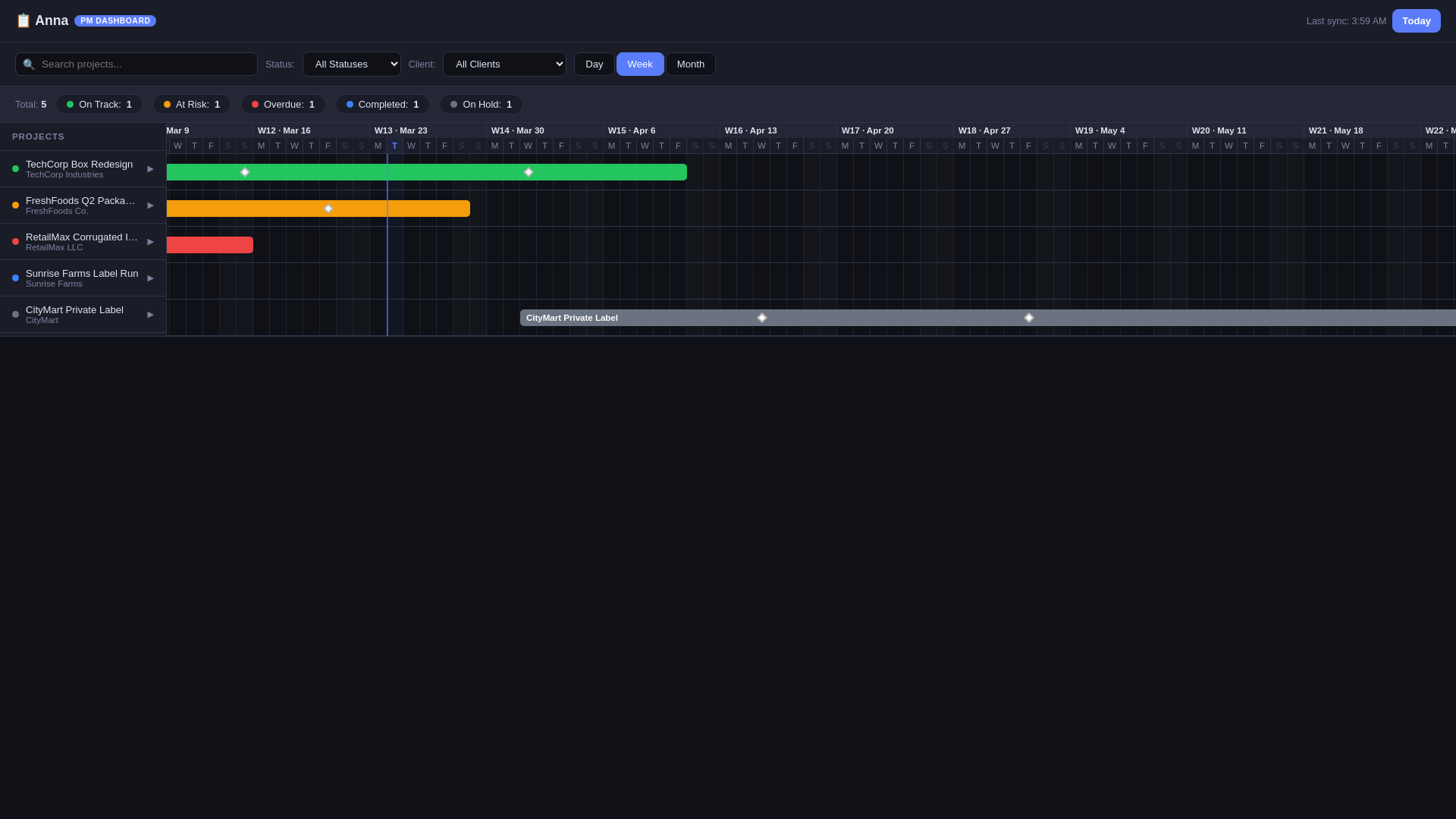Click the W16 · Apr 13 week header
Screen dimensions: 1456x819
coord(779,130)
